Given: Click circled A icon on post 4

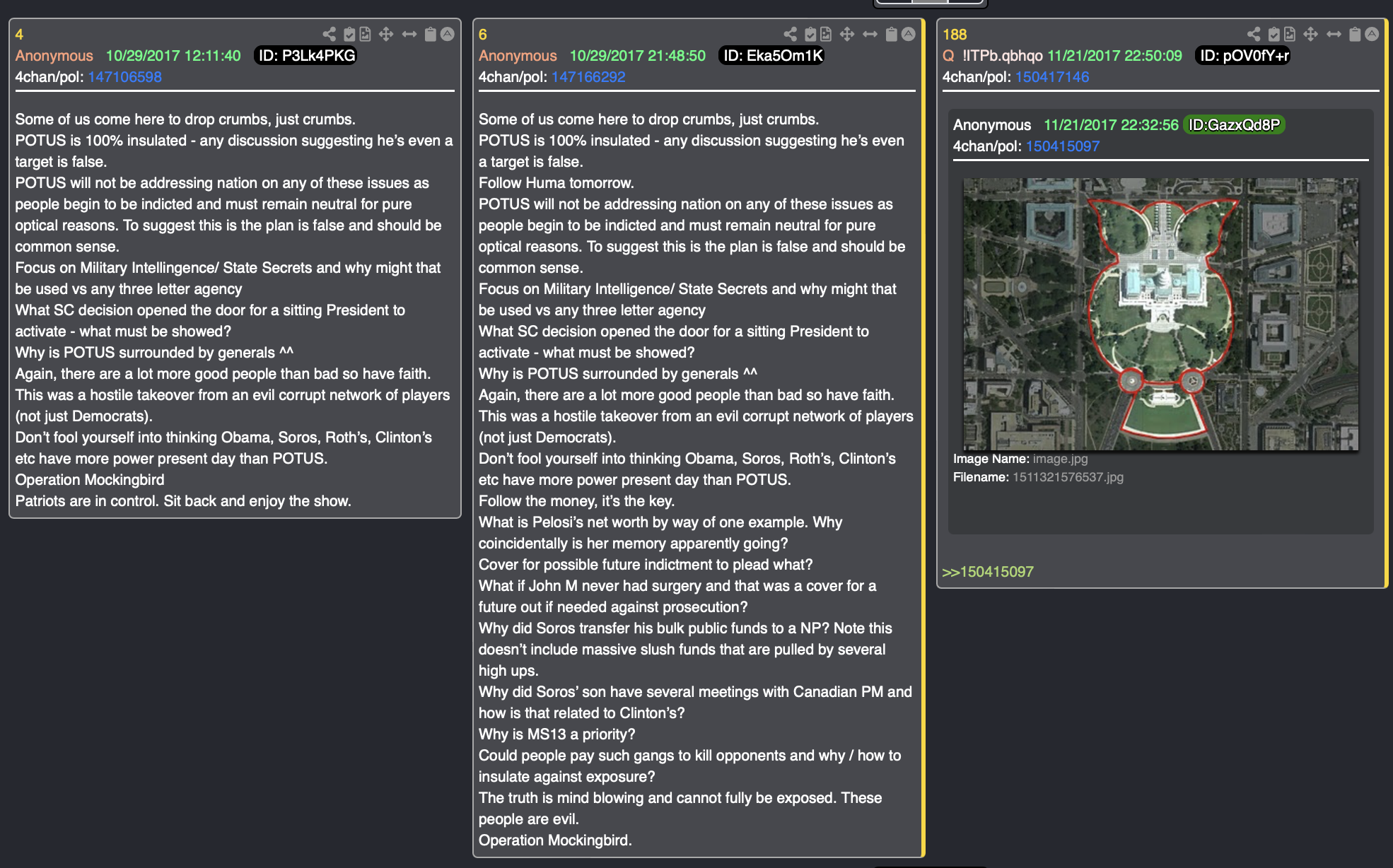Looking at the screenshot, I should coord(448,34).
